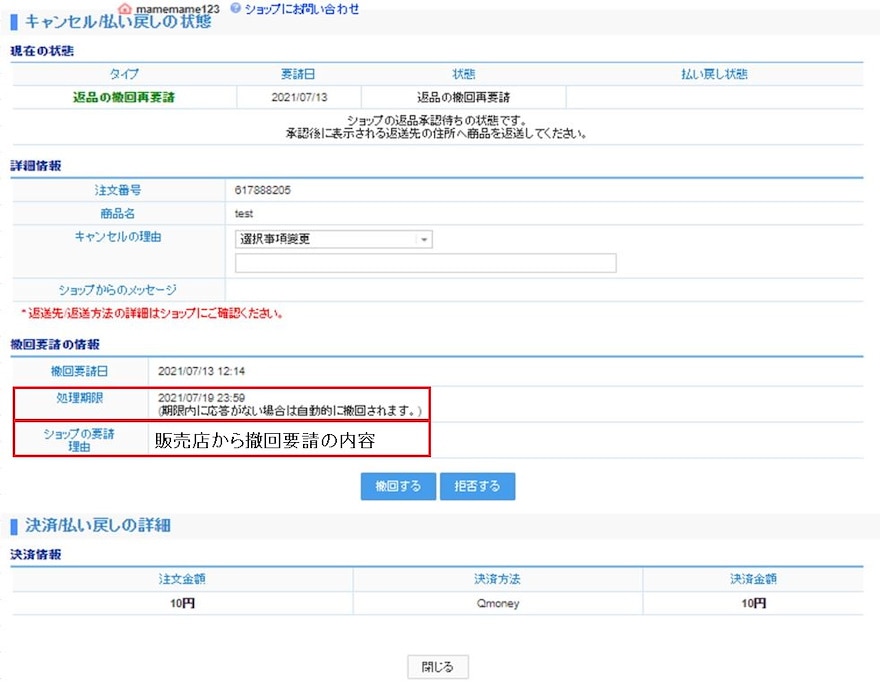Click the 払い戻し状態 column header
880x685 pixels.
pos(714,74)
